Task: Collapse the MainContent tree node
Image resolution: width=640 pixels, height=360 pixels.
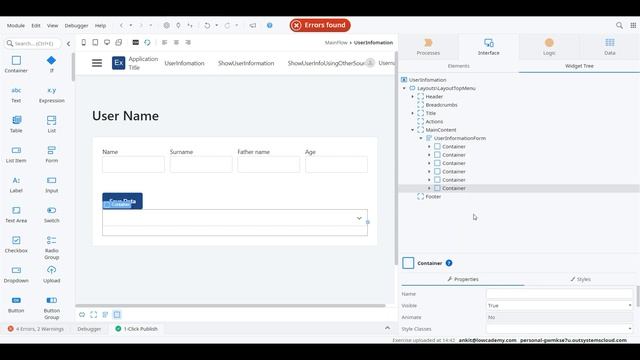Action: click(x=413, y=130)
